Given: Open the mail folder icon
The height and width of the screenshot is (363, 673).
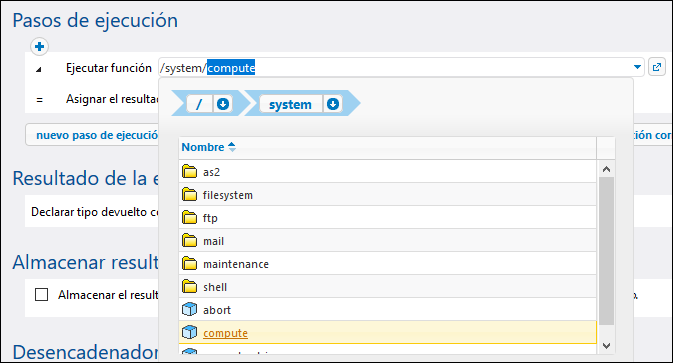Looking at the screenshot, I should click(189, 241).
